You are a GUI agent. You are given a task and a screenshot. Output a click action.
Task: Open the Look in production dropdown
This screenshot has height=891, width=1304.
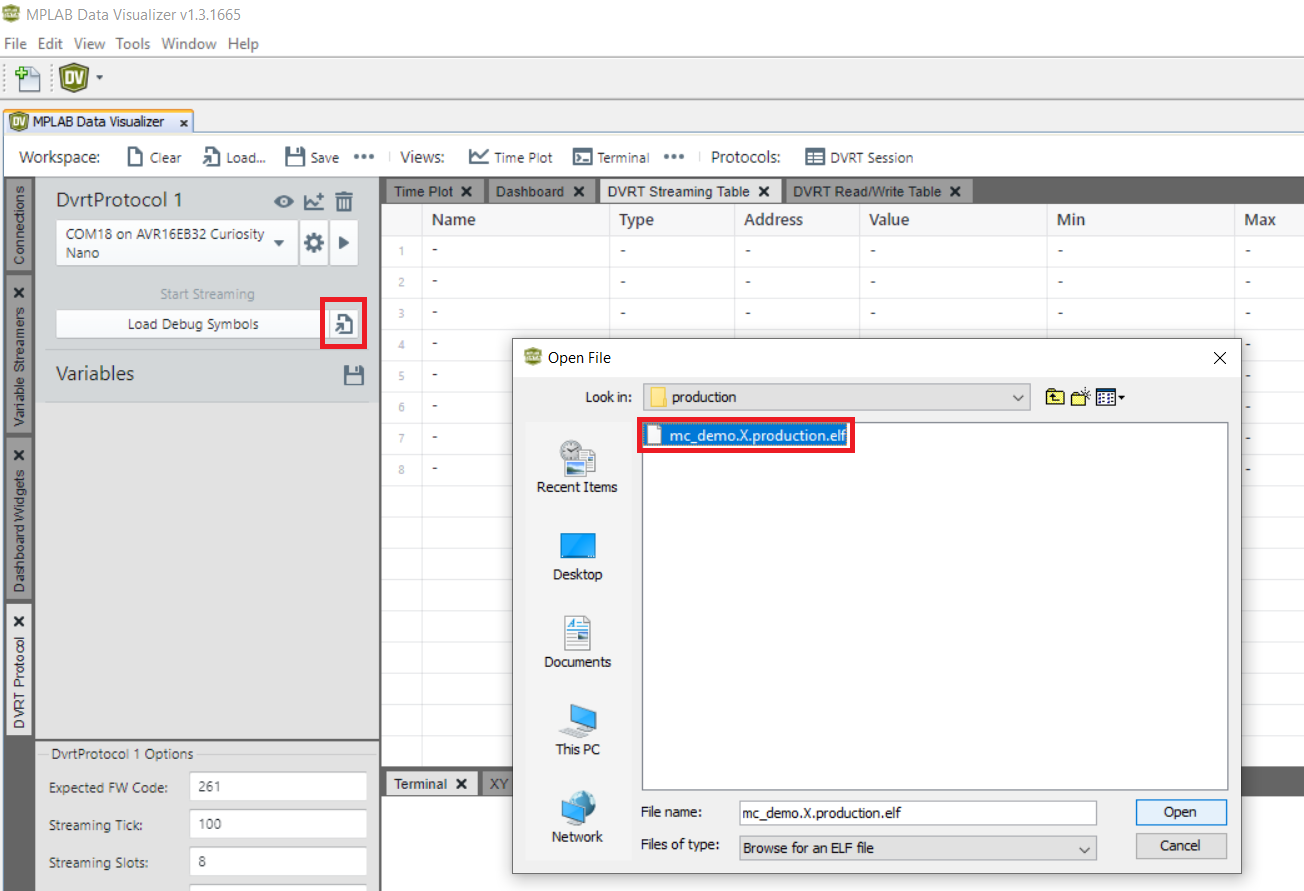click(836, 397)
